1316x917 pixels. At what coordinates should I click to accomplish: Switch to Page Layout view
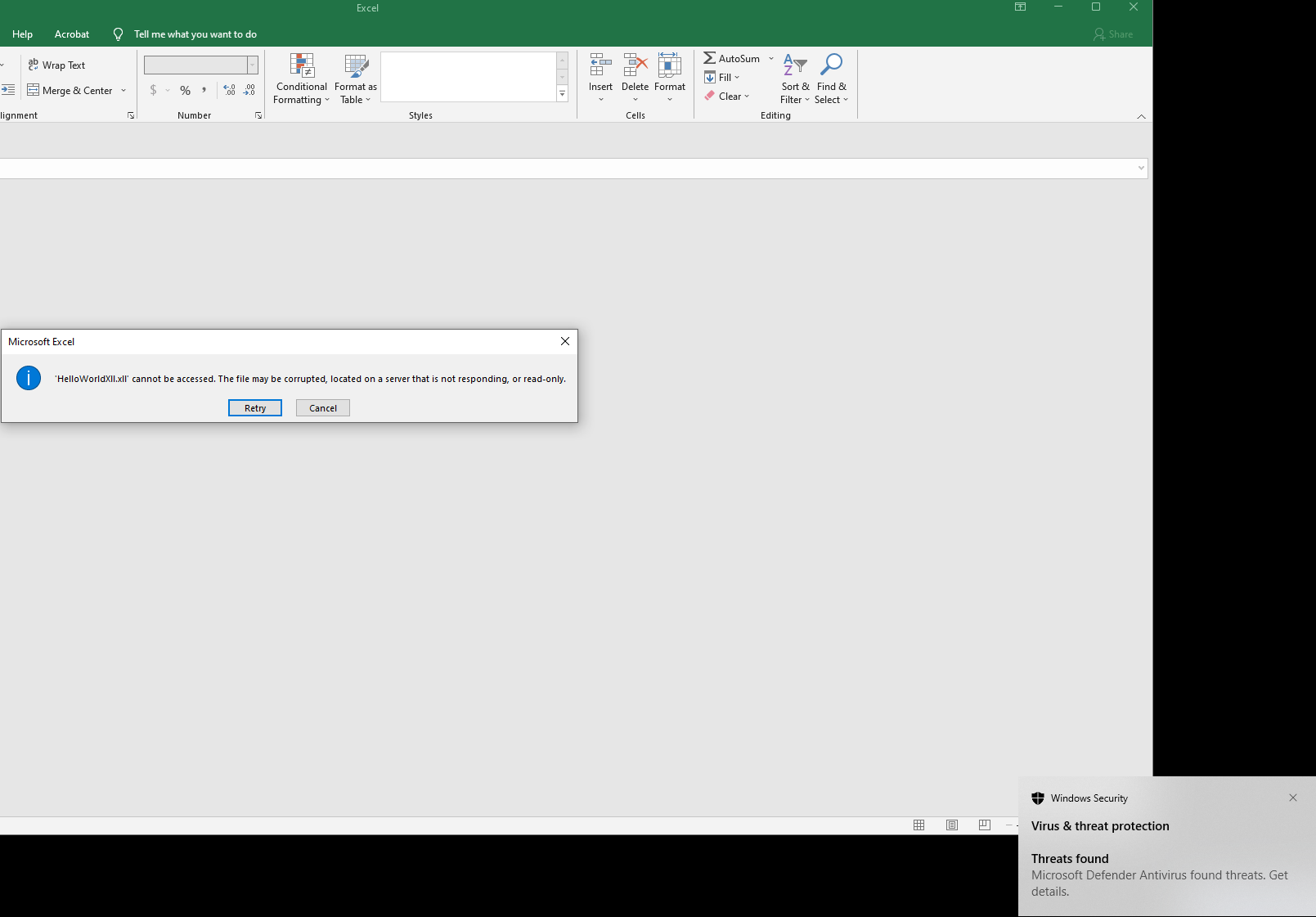[x=952, y=825]
